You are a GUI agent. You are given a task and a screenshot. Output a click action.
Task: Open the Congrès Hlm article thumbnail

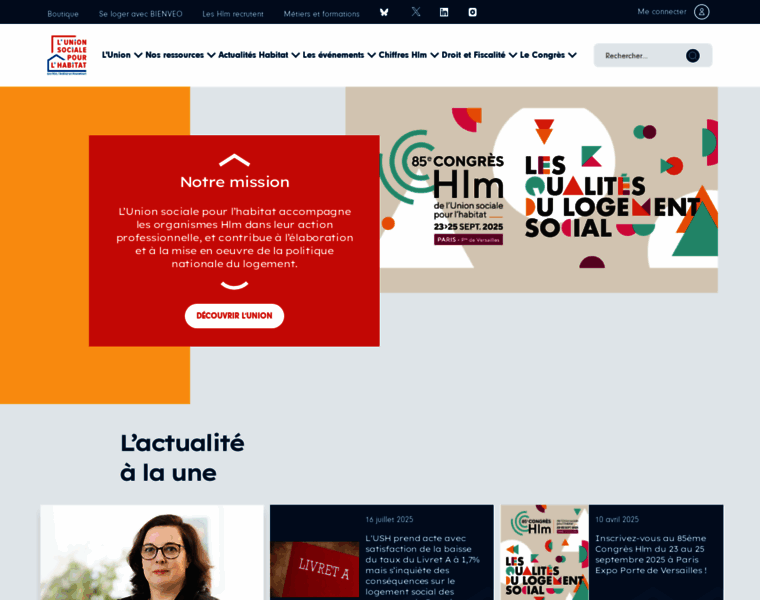click(545, 553)
